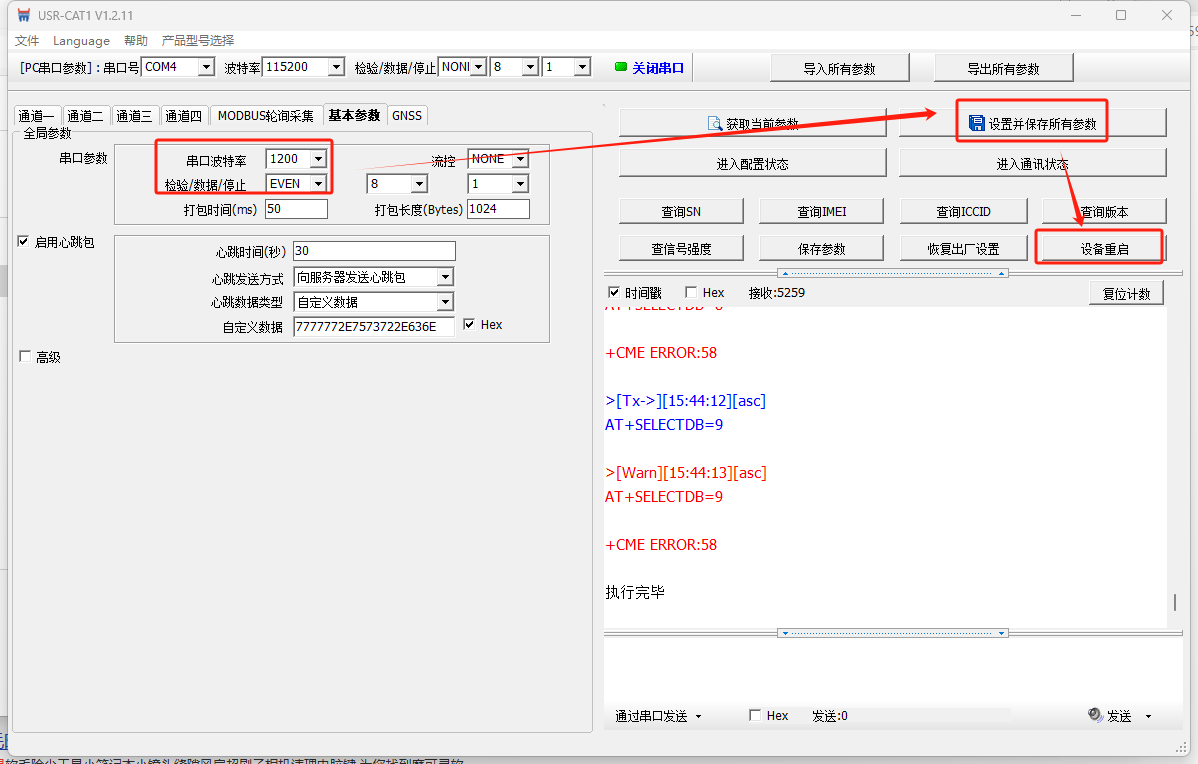Screen dimensions: 1198x764
Task: Switch to the GNSS tab
Action: 407,115
